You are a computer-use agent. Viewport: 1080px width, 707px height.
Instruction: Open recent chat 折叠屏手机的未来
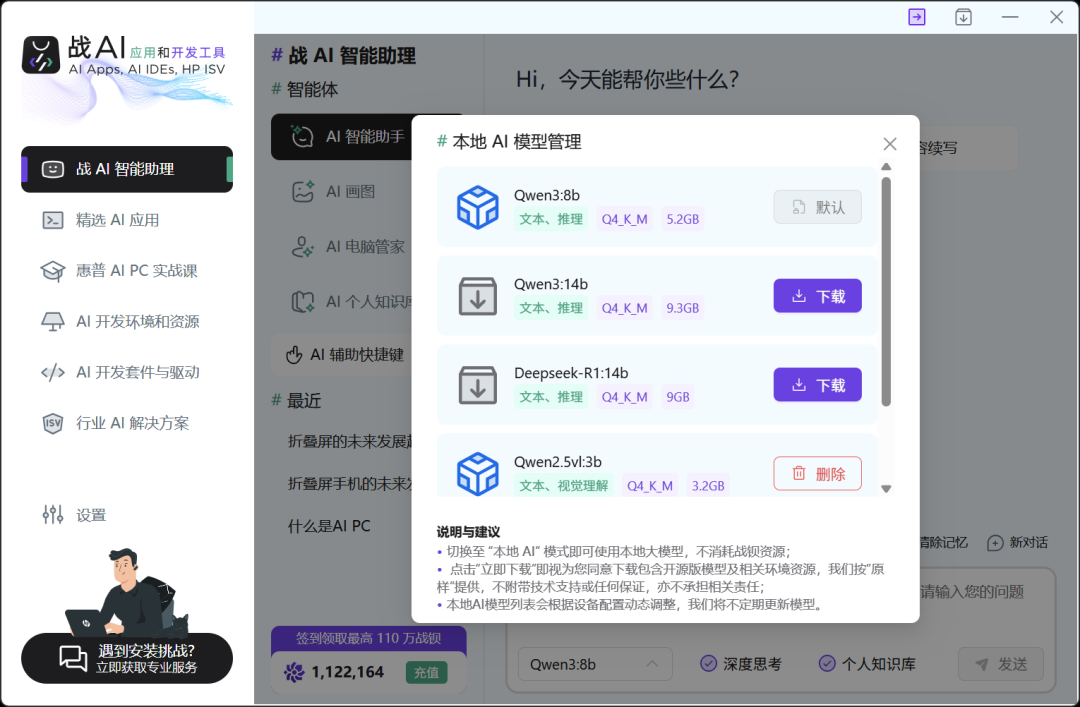[350, 484]
